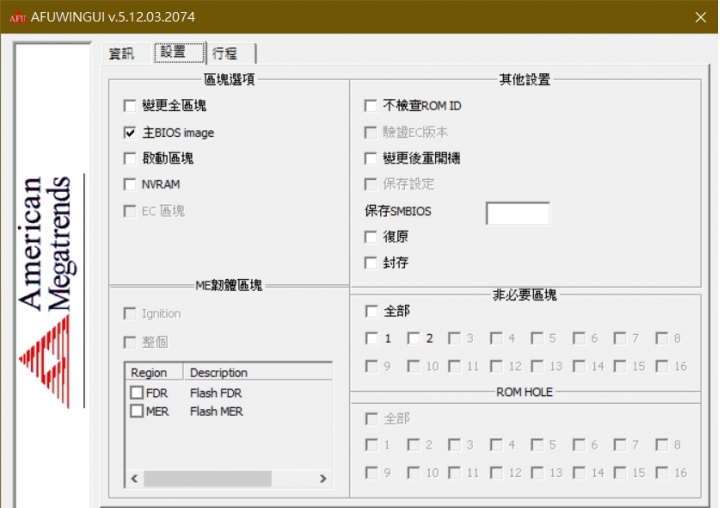The image size is (720, 508).
Task: Click the left arrow of region list scrollbar
Action: (135, 479)
